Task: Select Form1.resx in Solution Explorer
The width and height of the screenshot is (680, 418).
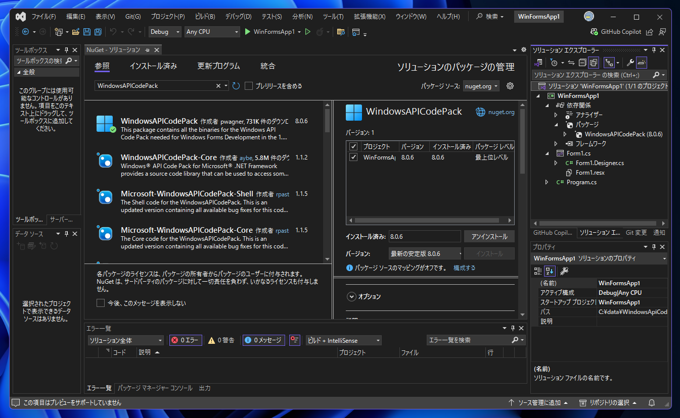Action: click(x=590, y=173)
